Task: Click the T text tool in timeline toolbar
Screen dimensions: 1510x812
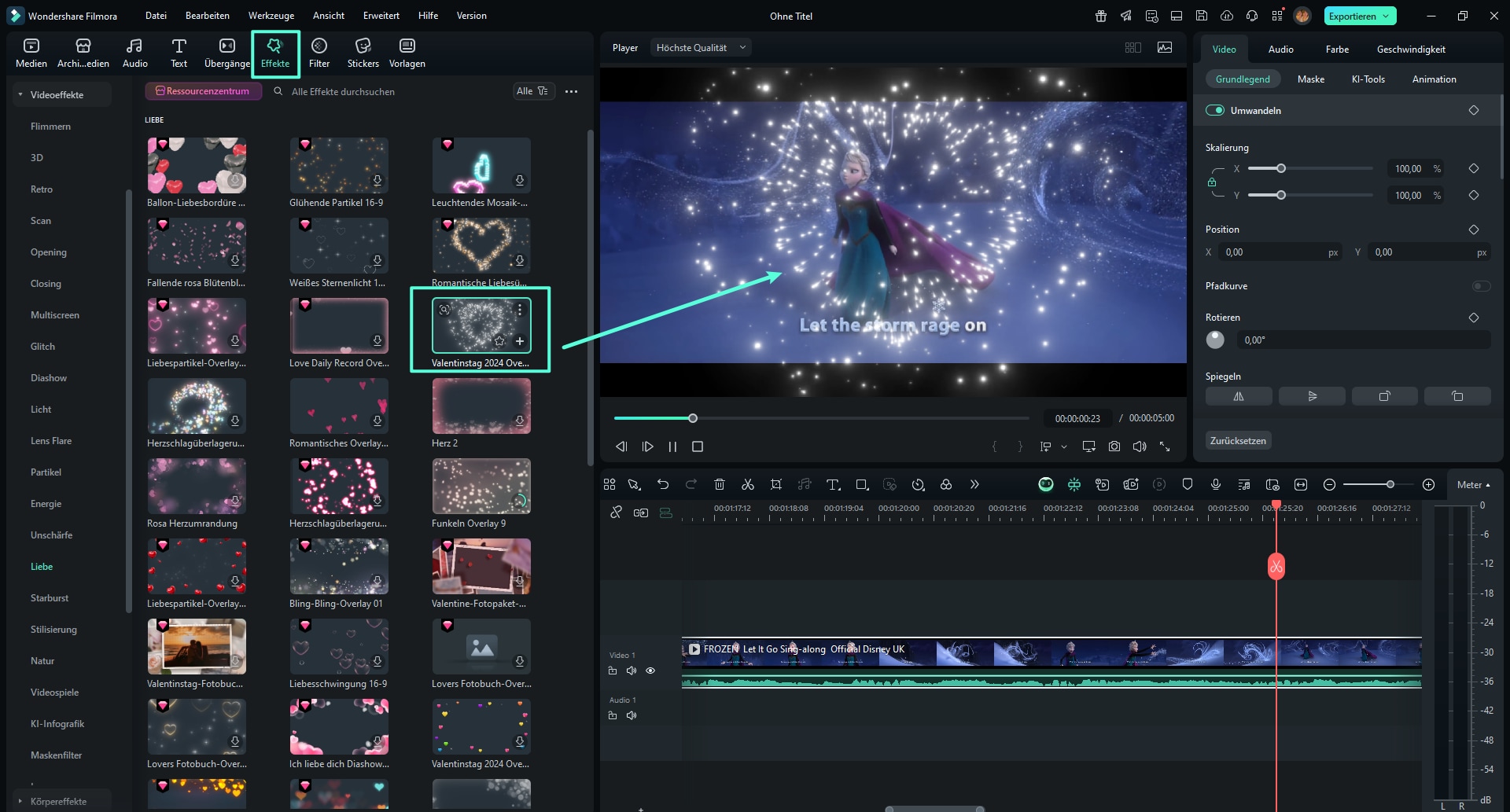Action: (833, 484)
